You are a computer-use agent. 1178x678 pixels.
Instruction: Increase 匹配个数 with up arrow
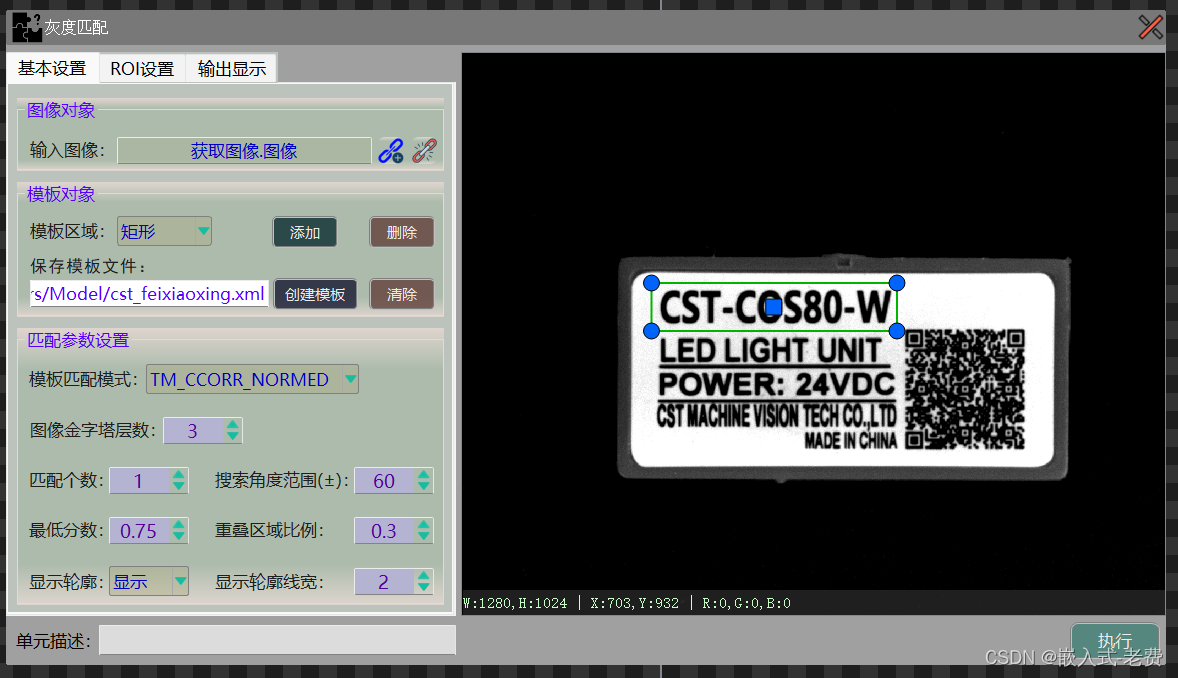tap(178, 475)
